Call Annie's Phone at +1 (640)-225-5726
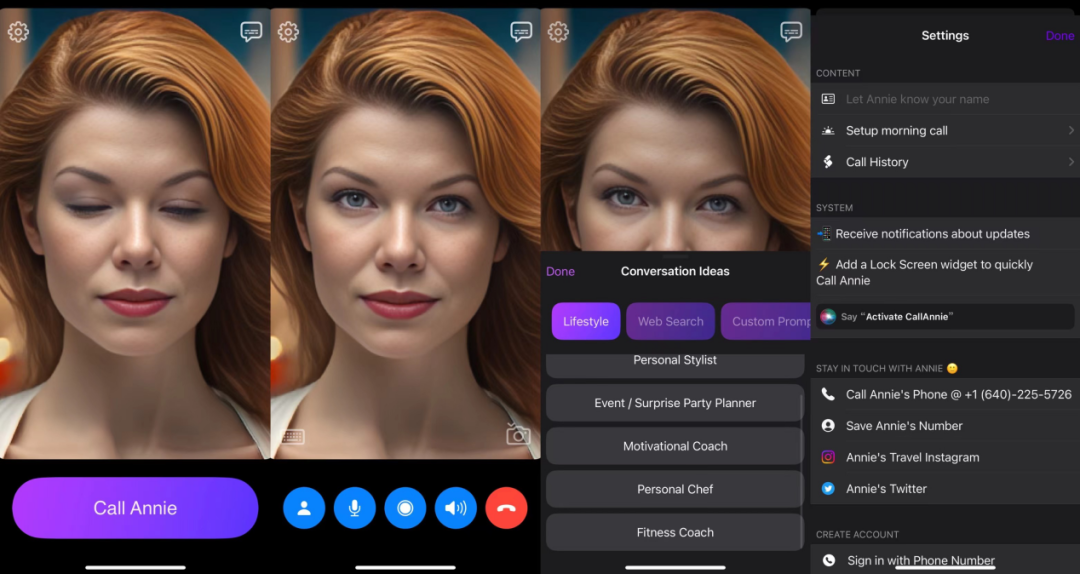This screenshot has width=1080, height=574. (x=945, y=395)
